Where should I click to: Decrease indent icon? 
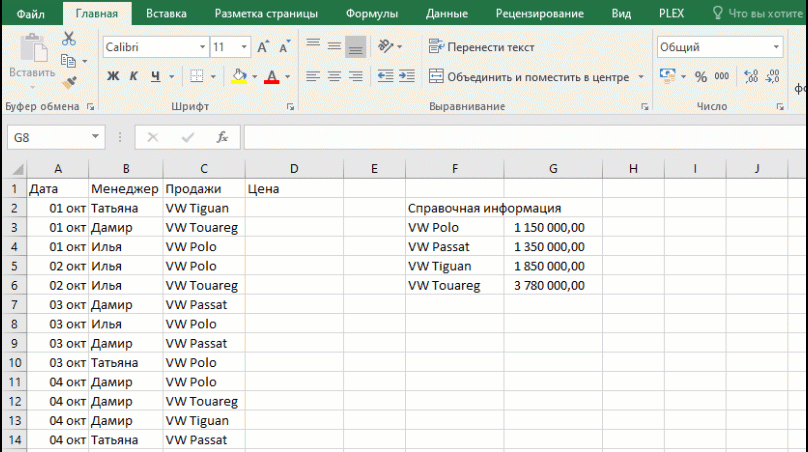pos(385,76)
